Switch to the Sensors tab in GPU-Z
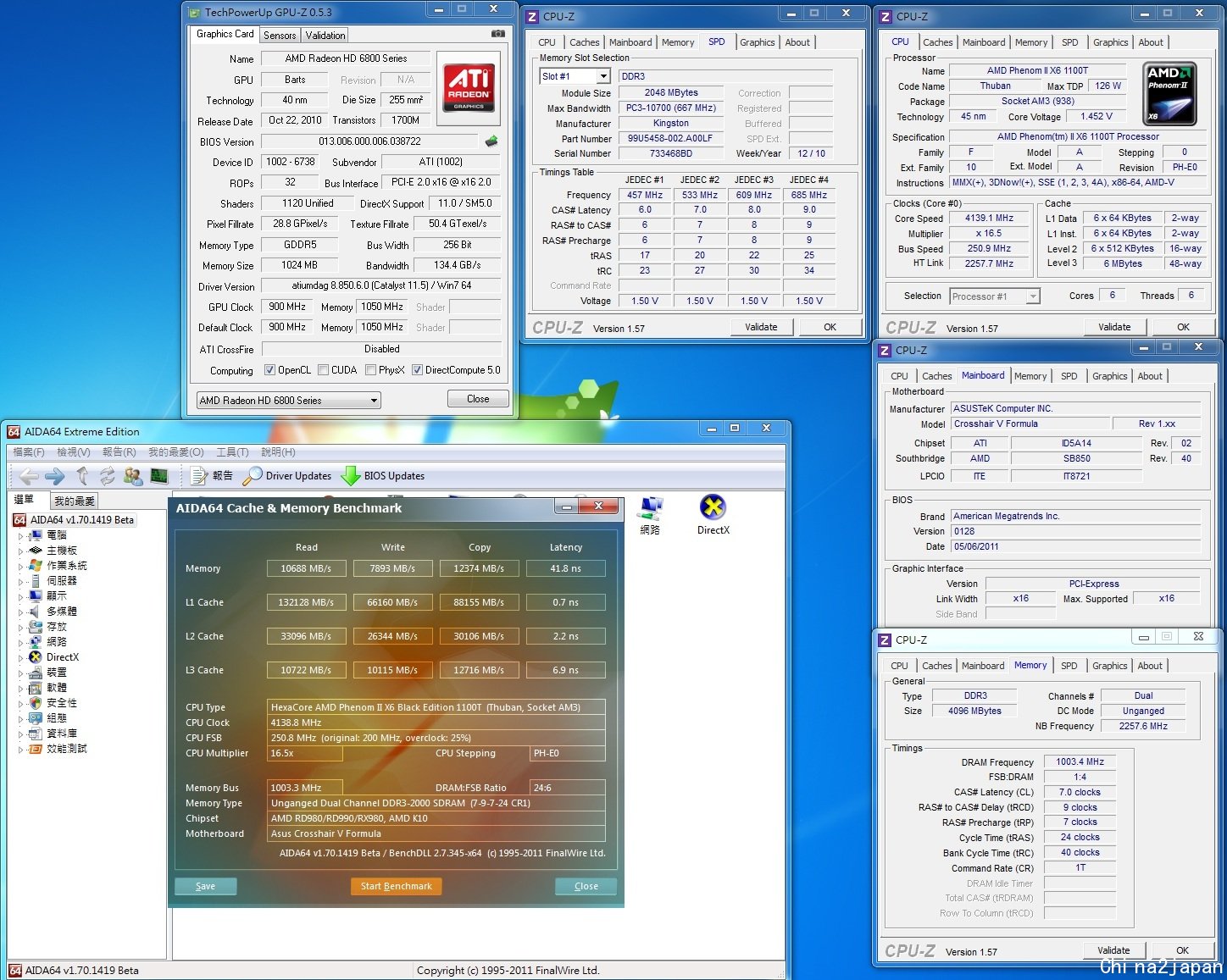The height and width of the screenshot is (980, 1227). click(280, 36)
